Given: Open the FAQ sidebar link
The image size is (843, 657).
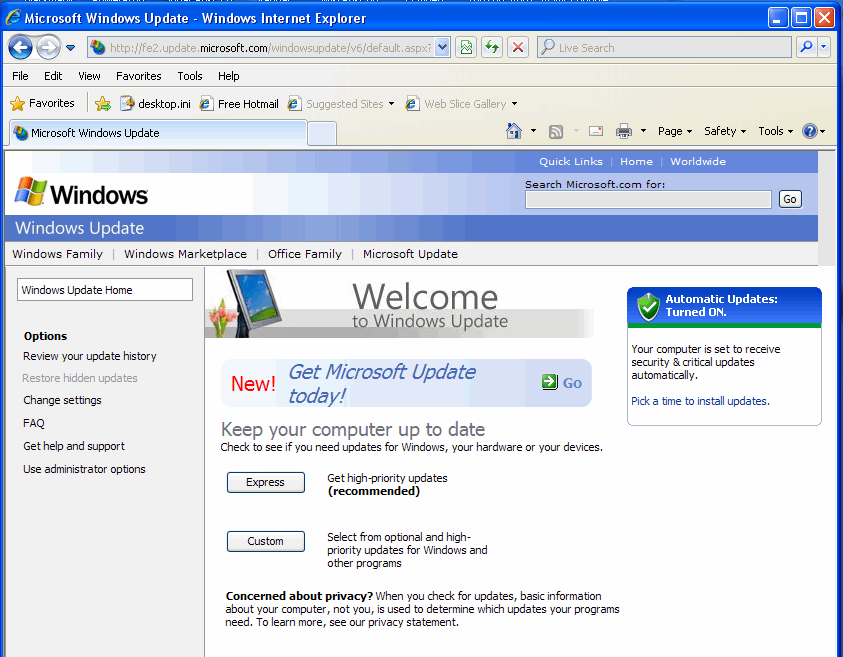Looking at the screenshot, I should 34,423.
